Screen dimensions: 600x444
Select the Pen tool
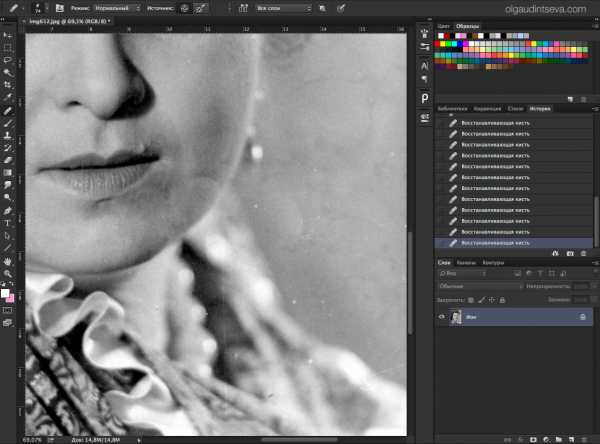click(x=7, y=211)
